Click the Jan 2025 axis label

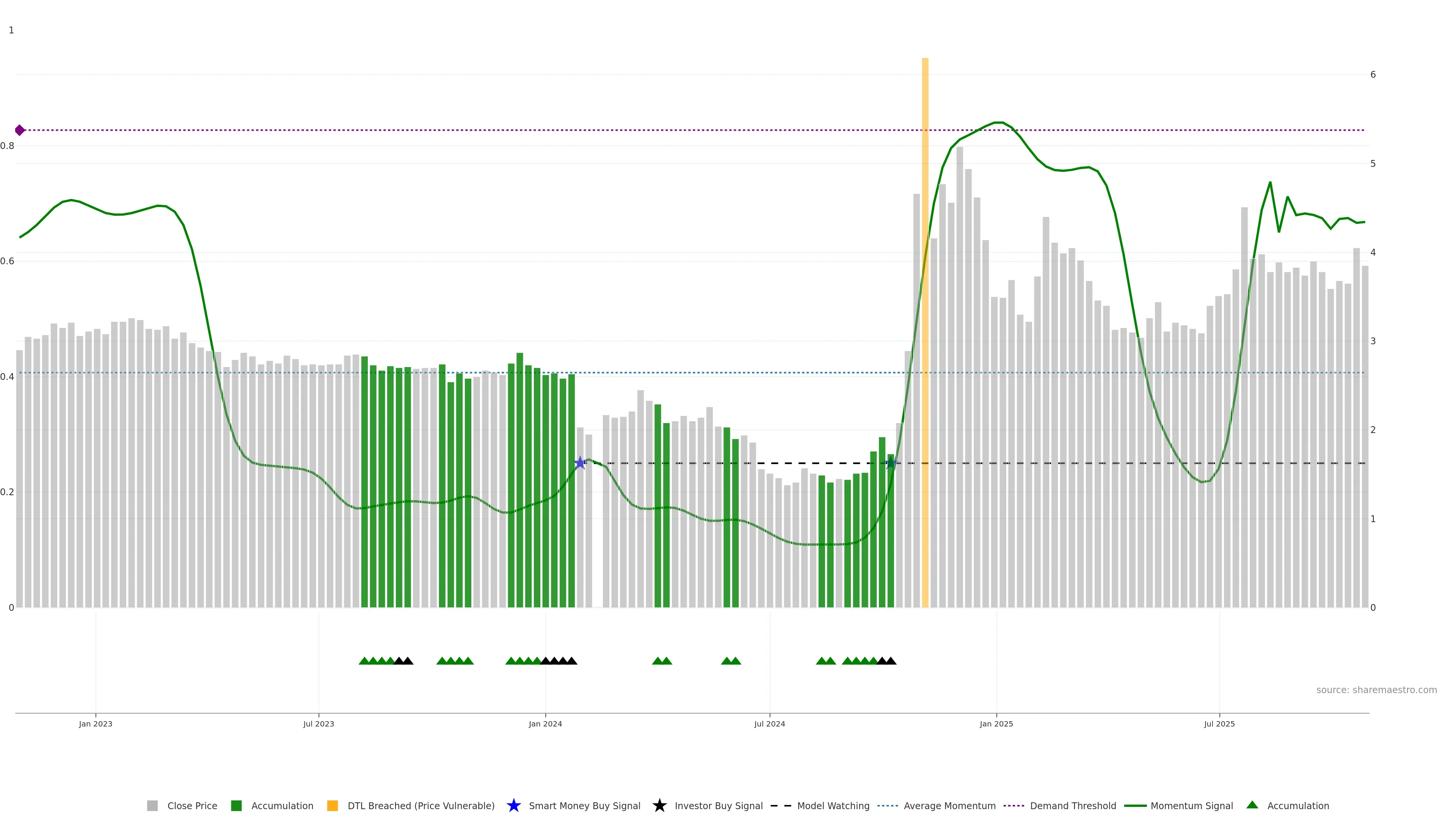(996, 723)
